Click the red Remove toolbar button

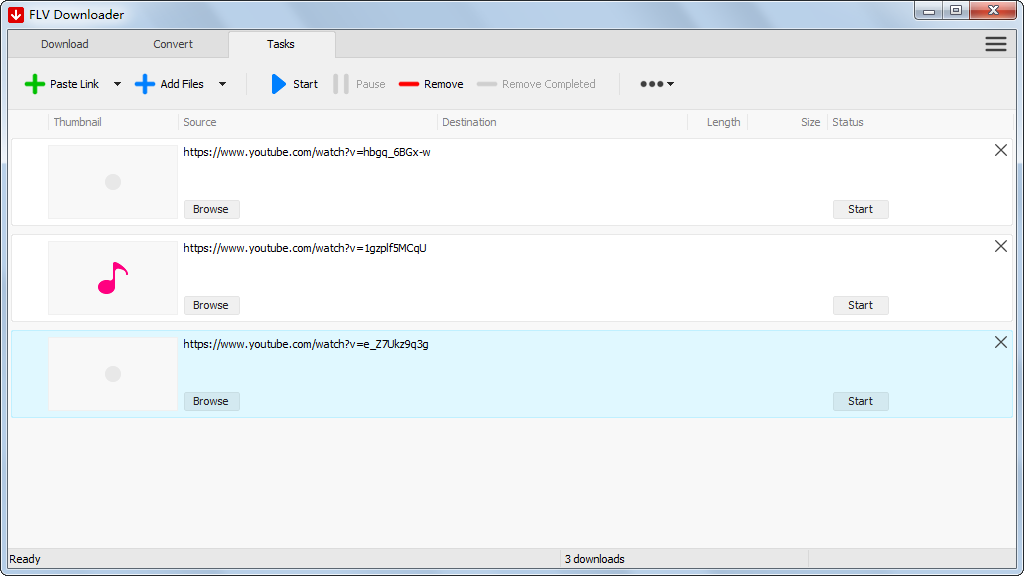pos(431,84)
